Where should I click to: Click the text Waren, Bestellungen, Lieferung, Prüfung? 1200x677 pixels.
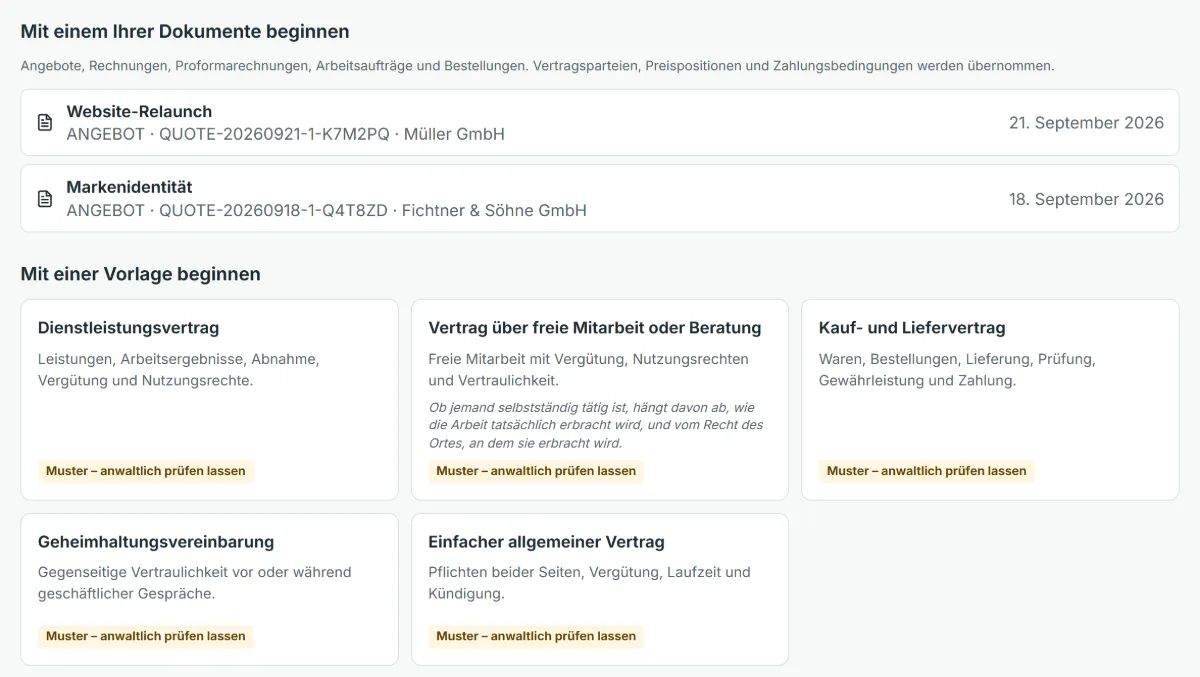[x=957, y=370]
